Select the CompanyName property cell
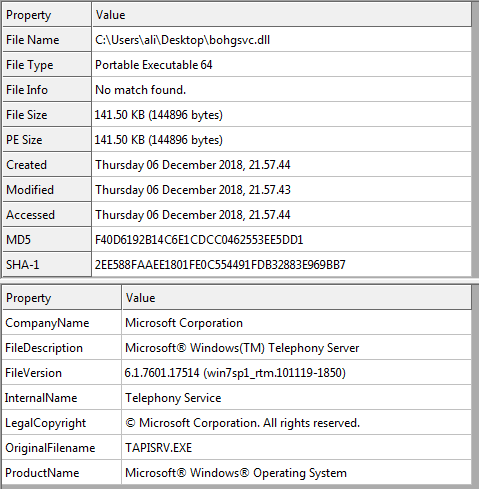The image size is (479, 489). (x=62, y=323)
